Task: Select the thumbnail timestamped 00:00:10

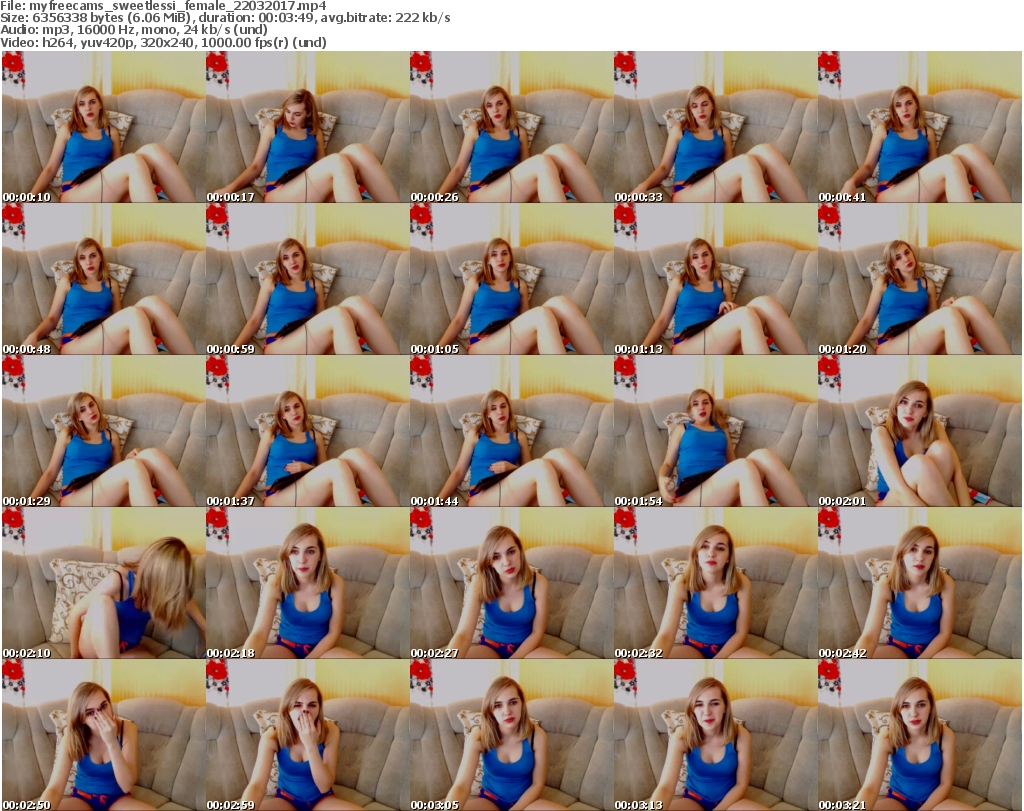Action: pos(103,127)
